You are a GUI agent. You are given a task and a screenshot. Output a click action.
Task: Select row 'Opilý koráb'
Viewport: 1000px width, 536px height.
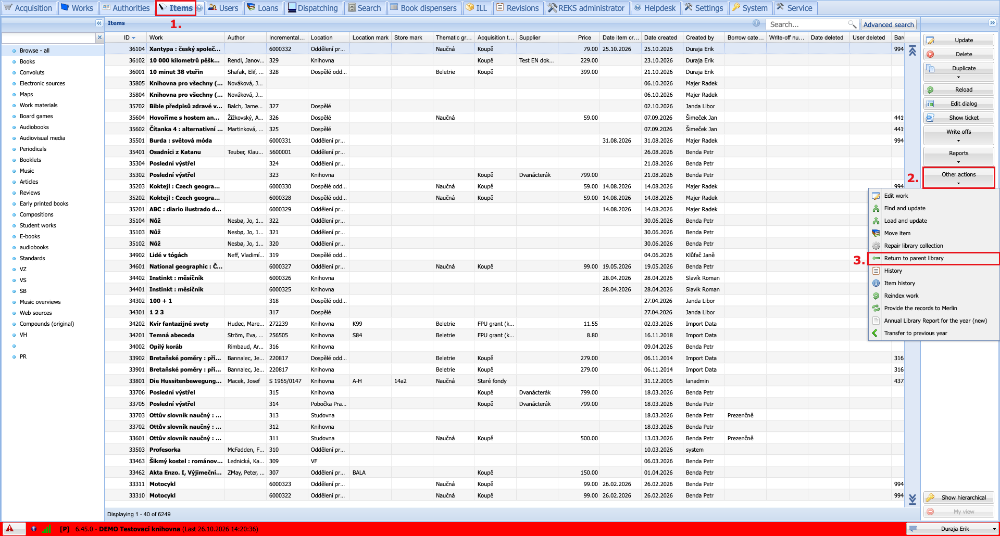point(504,346)
